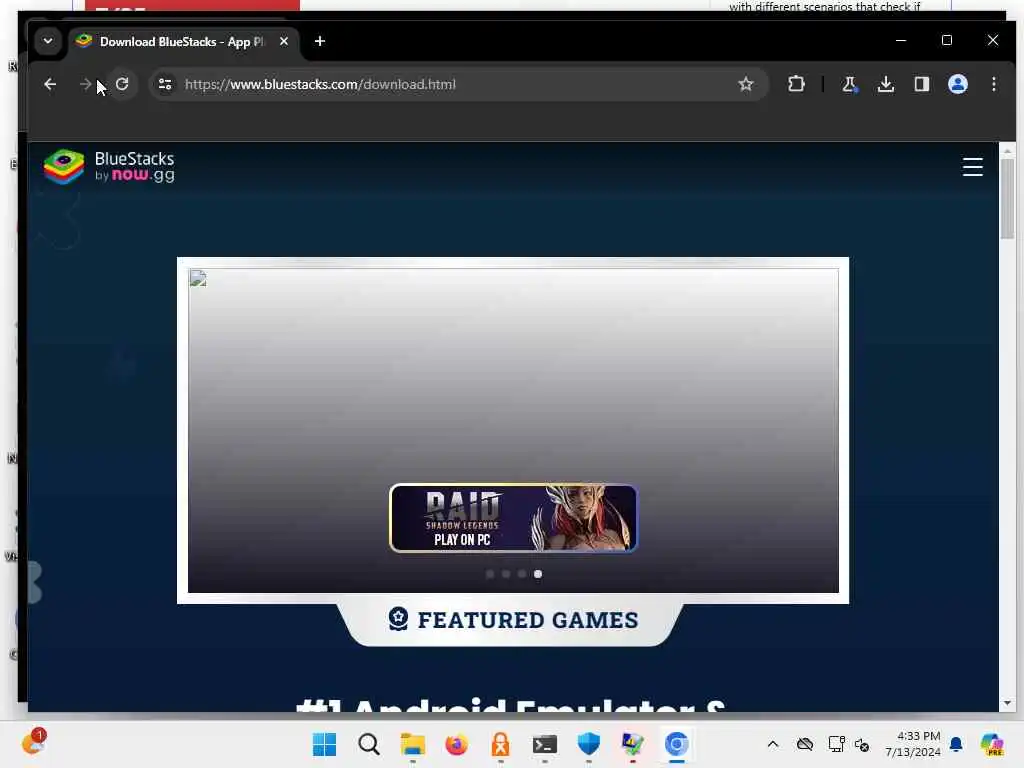Screen dimensions: 1024x768
Task: Click the broken image icon in the carousel
Action: point(198,279)
